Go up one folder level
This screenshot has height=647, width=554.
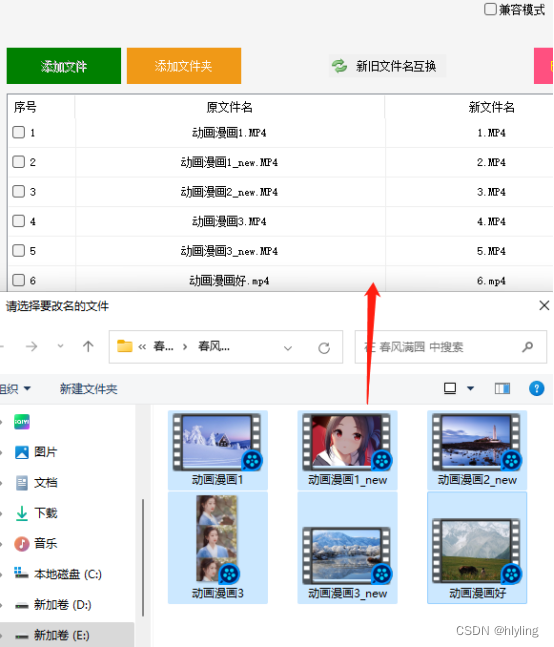tap(88, 346)
